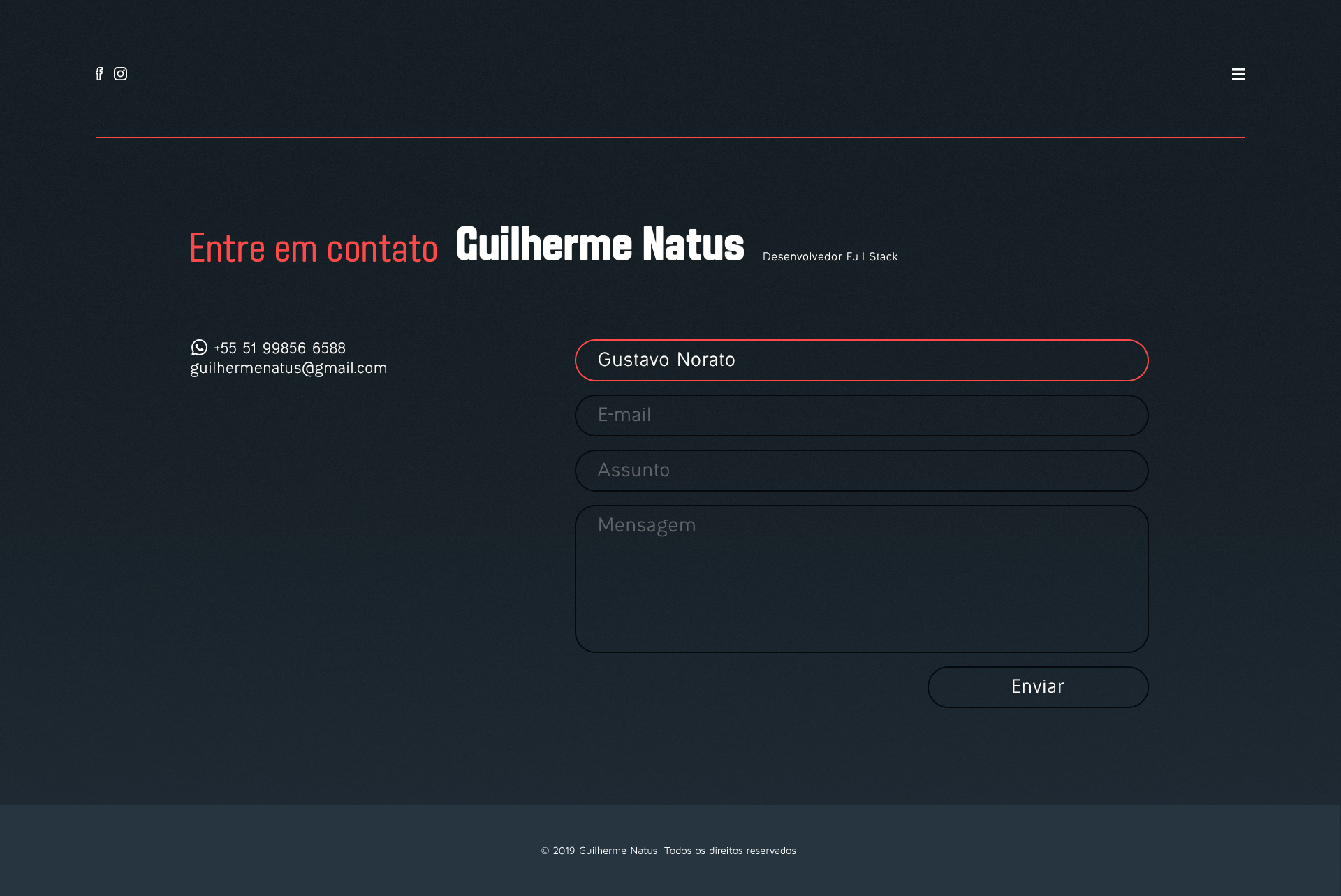Viewport: 1341px width, 896px height.
Task: Click the phone number +55 51 99856 6588
Action: click(x=279, y=348)
